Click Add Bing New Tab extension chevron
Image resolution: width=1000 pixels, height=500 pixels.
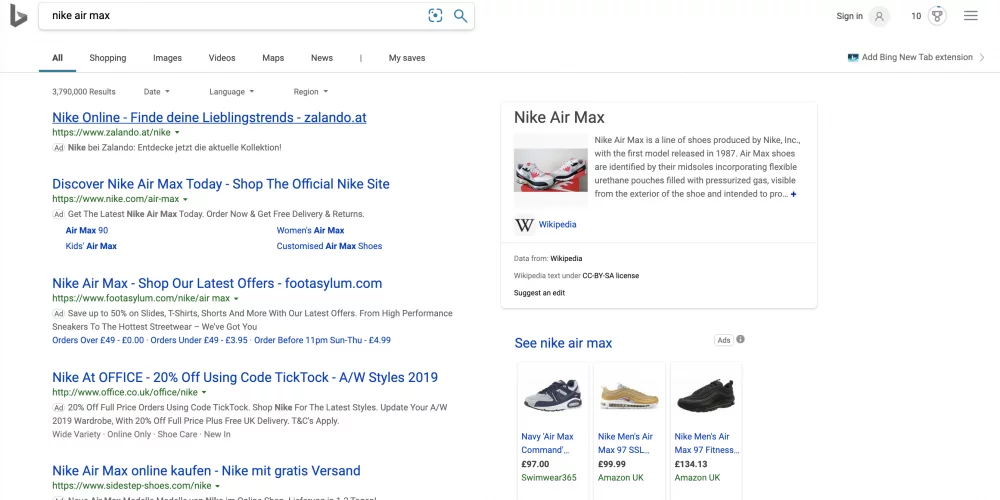982,57
